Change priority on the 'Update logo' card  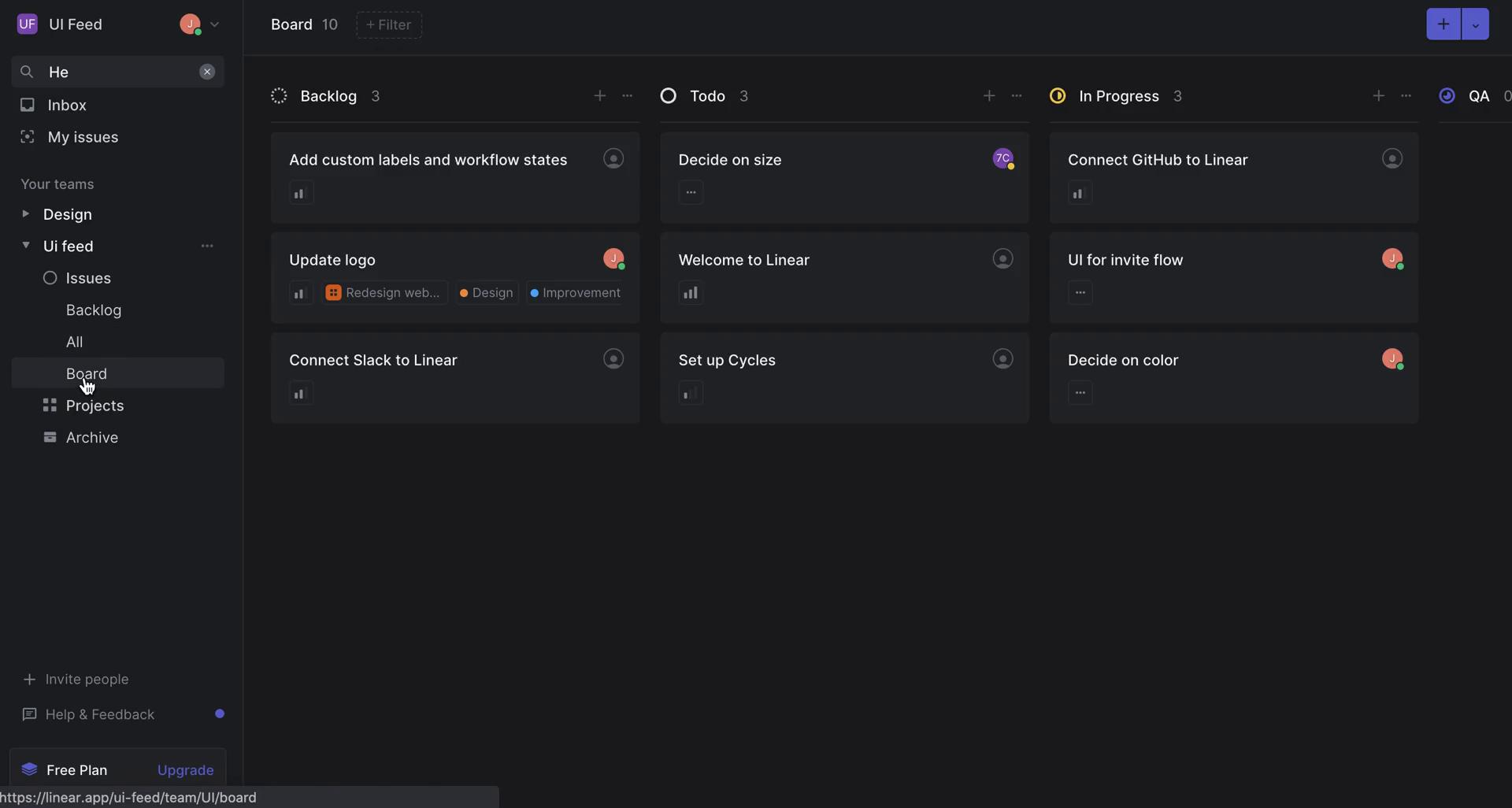coord(300,293)
